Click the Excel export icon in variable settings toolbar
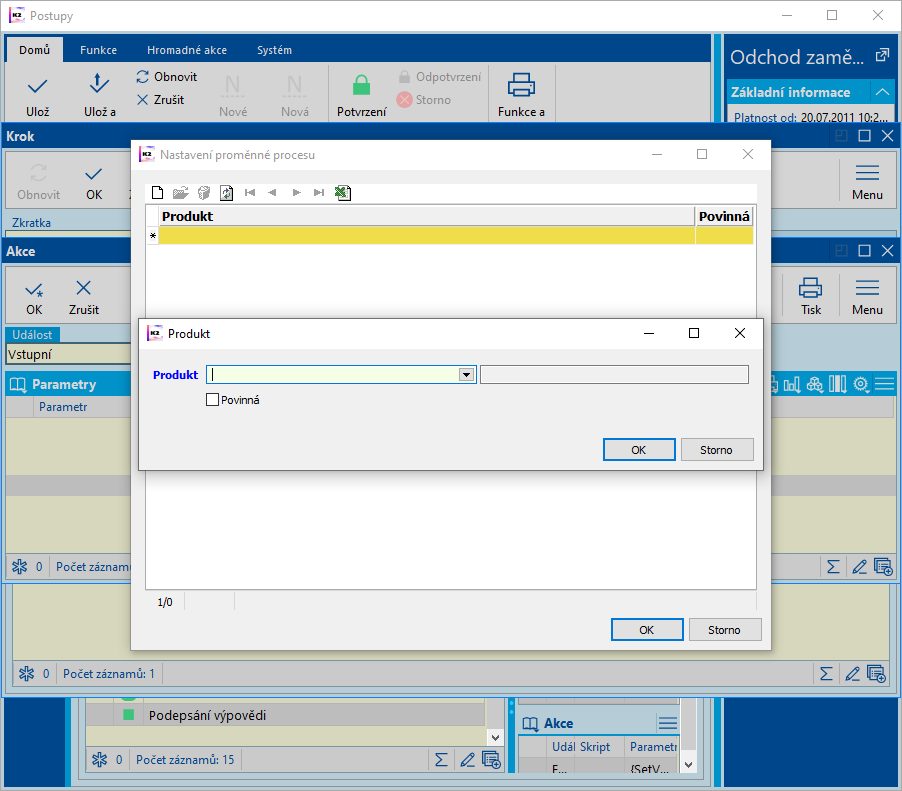902x791 pixels. [x=343, y=193]
